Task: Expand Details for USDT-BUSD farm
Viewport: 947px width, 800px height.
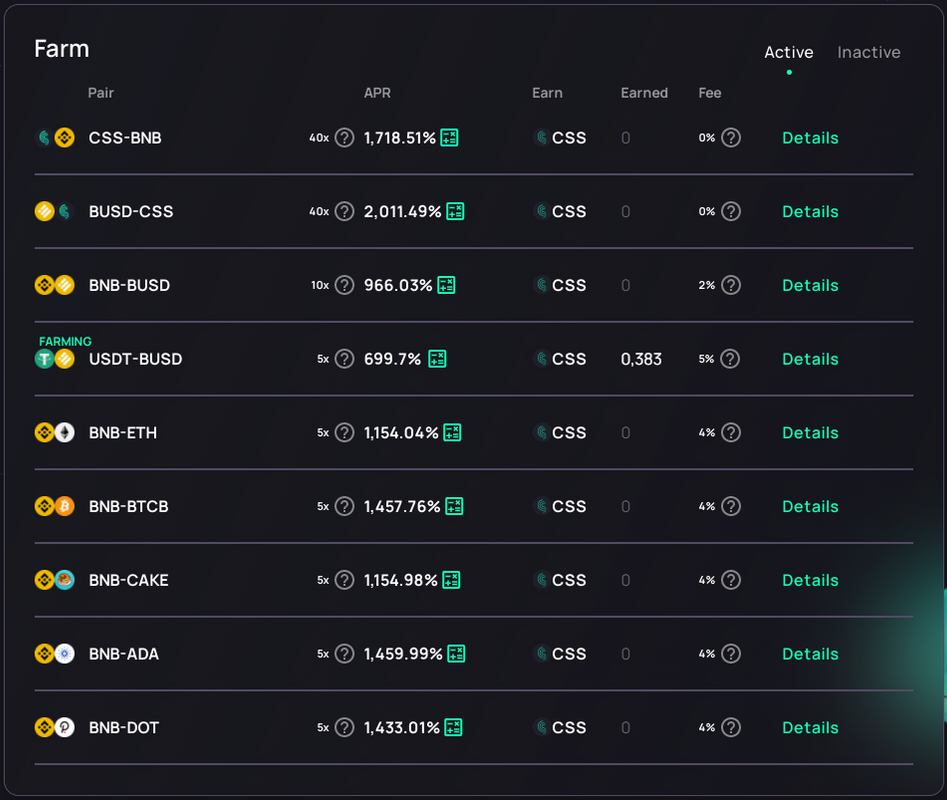Action: 810,359
